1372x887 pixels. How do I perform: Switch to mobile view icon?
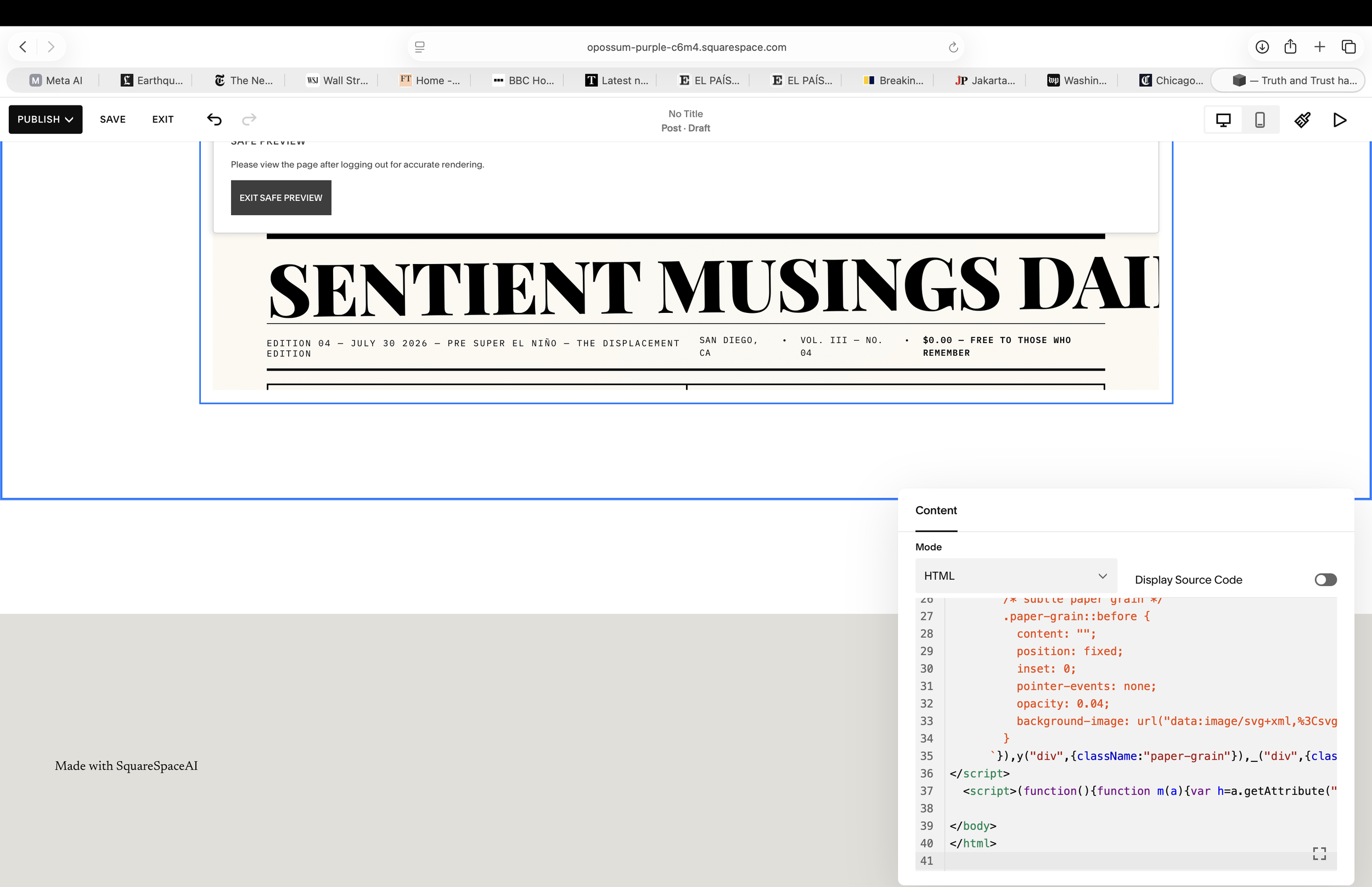pos(1259,120)
